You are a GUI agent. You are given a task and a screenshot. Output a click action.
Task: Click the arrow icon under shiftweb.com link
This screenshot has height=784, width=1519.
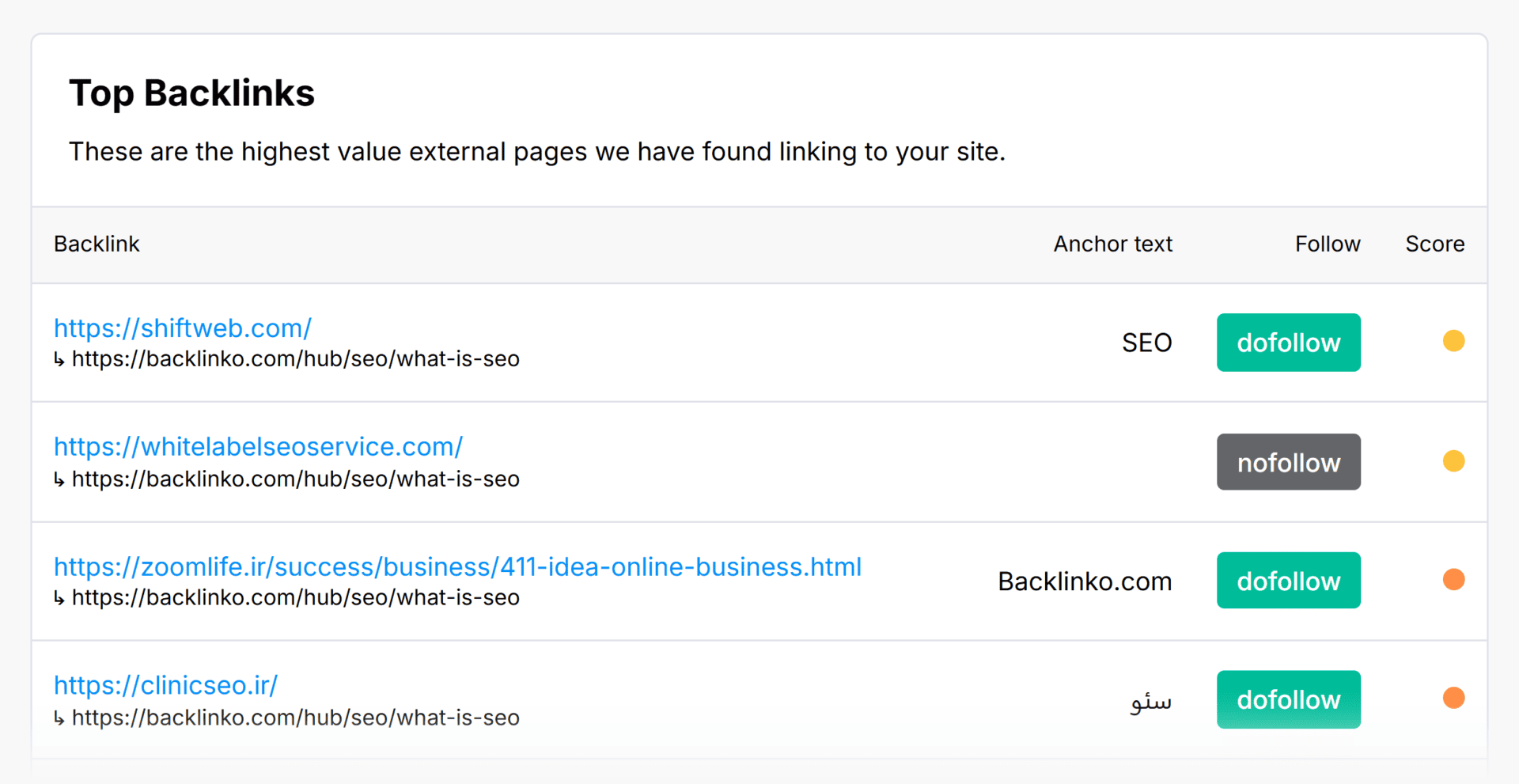pos(59,359)
